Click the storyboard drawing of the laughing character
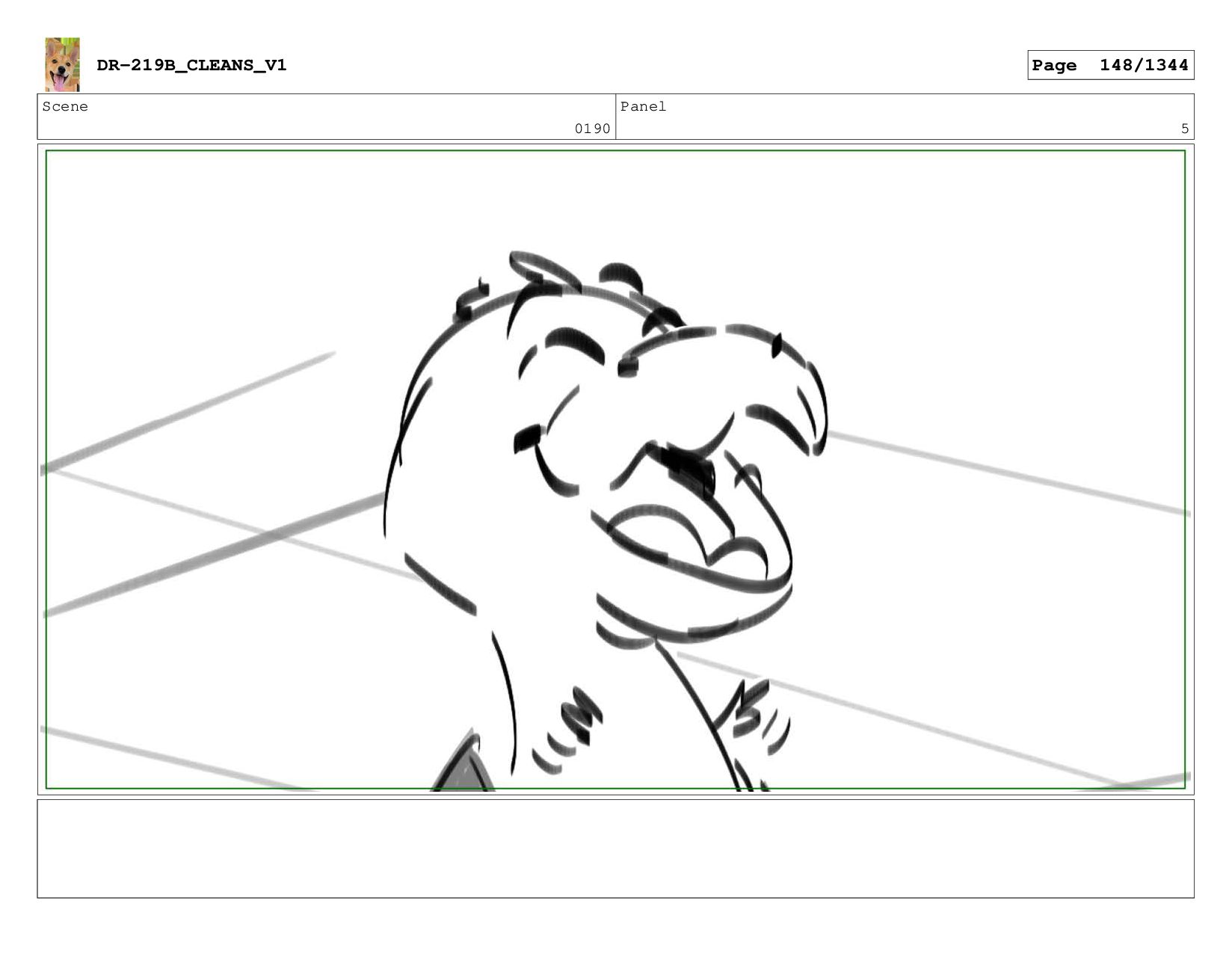The width and height of the screenshot is (1232, 954). point(615,470)
